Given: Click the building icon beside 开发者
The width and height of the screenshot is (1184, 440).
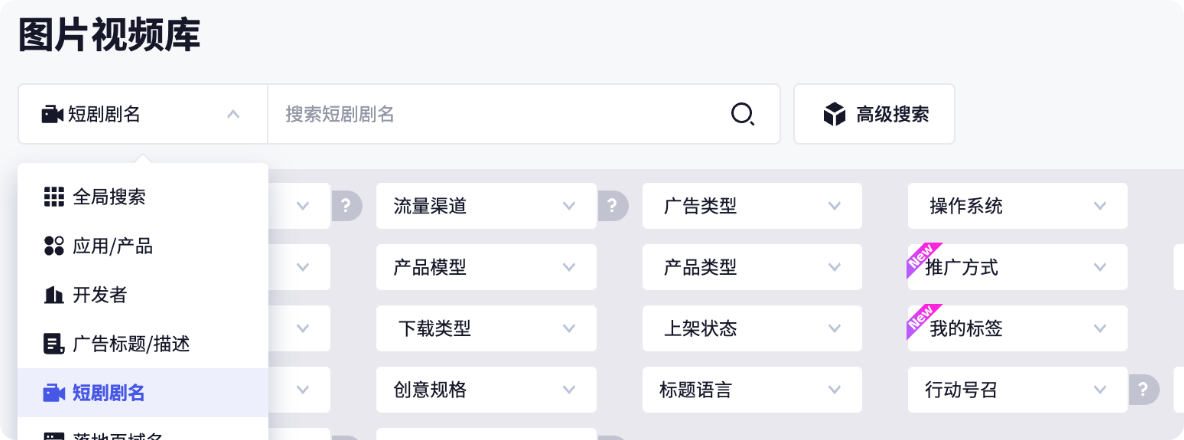Looking at the screenshot, I should point(54,295).
